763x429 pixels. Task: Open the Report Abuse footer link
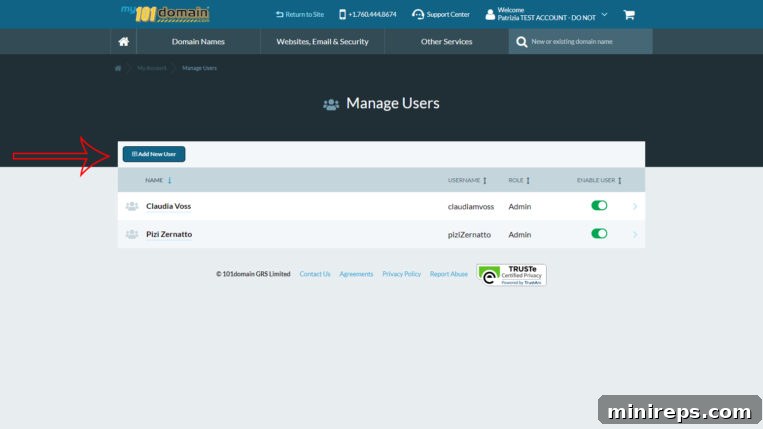(x=449, y=274)
